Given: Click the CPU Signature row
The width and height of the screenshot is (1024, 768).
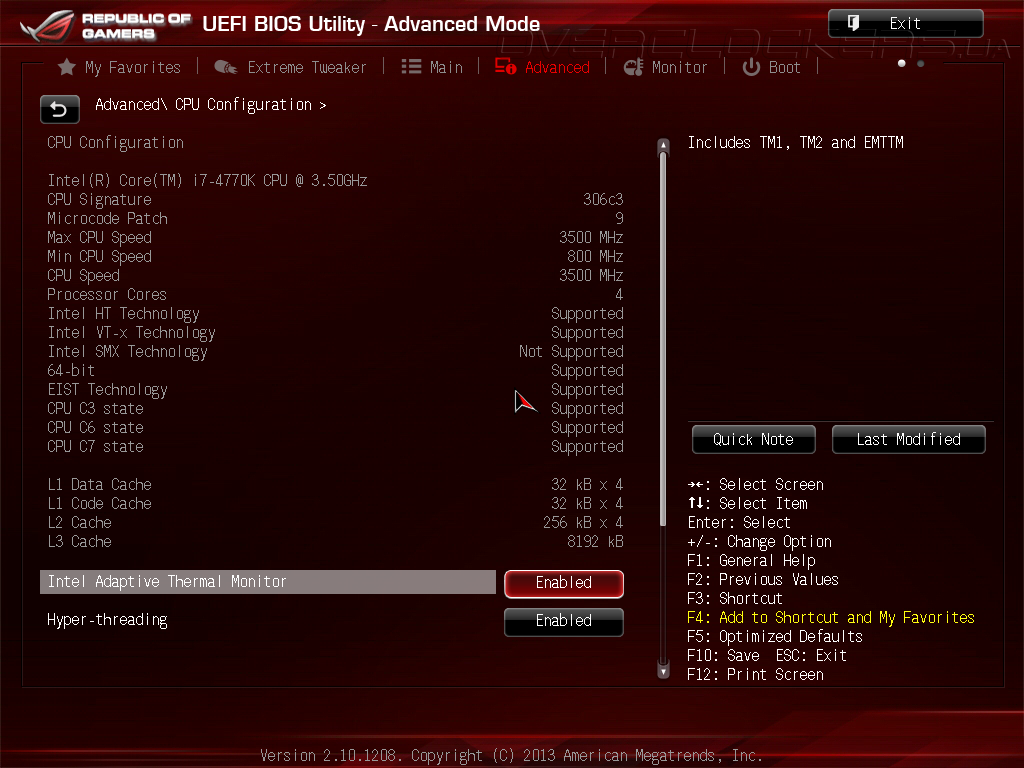Looking at the screenshot, I should (x=335, y=199).
